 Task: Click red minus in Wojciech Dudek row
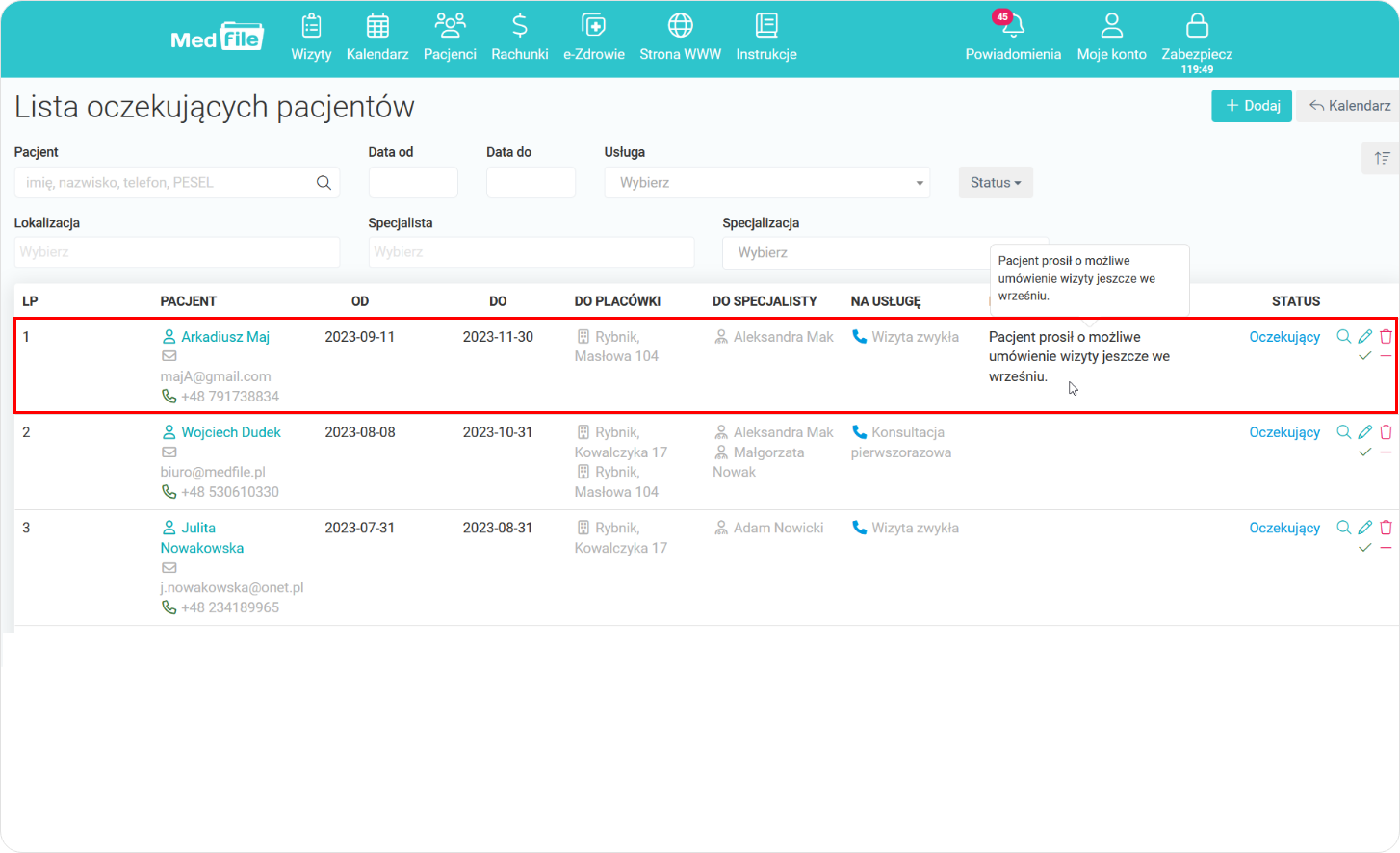1386,452
